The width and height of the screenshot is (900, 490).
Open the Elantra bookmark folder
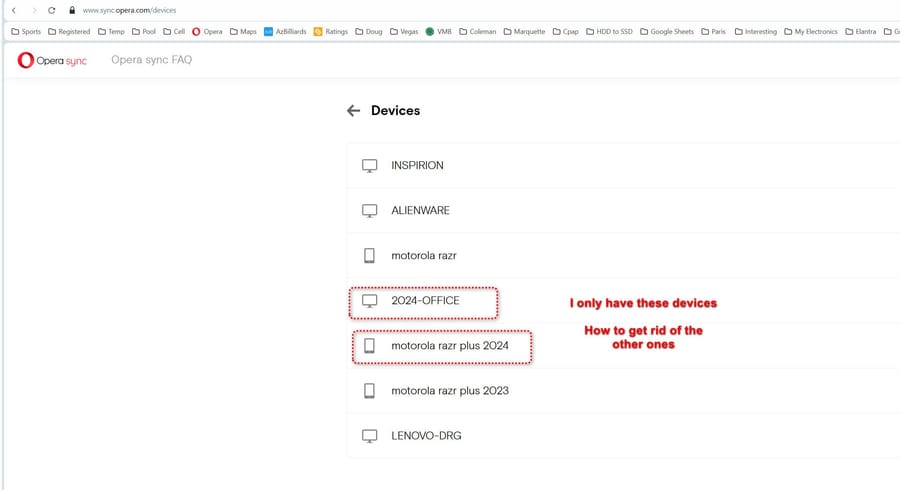pos(861,32)
